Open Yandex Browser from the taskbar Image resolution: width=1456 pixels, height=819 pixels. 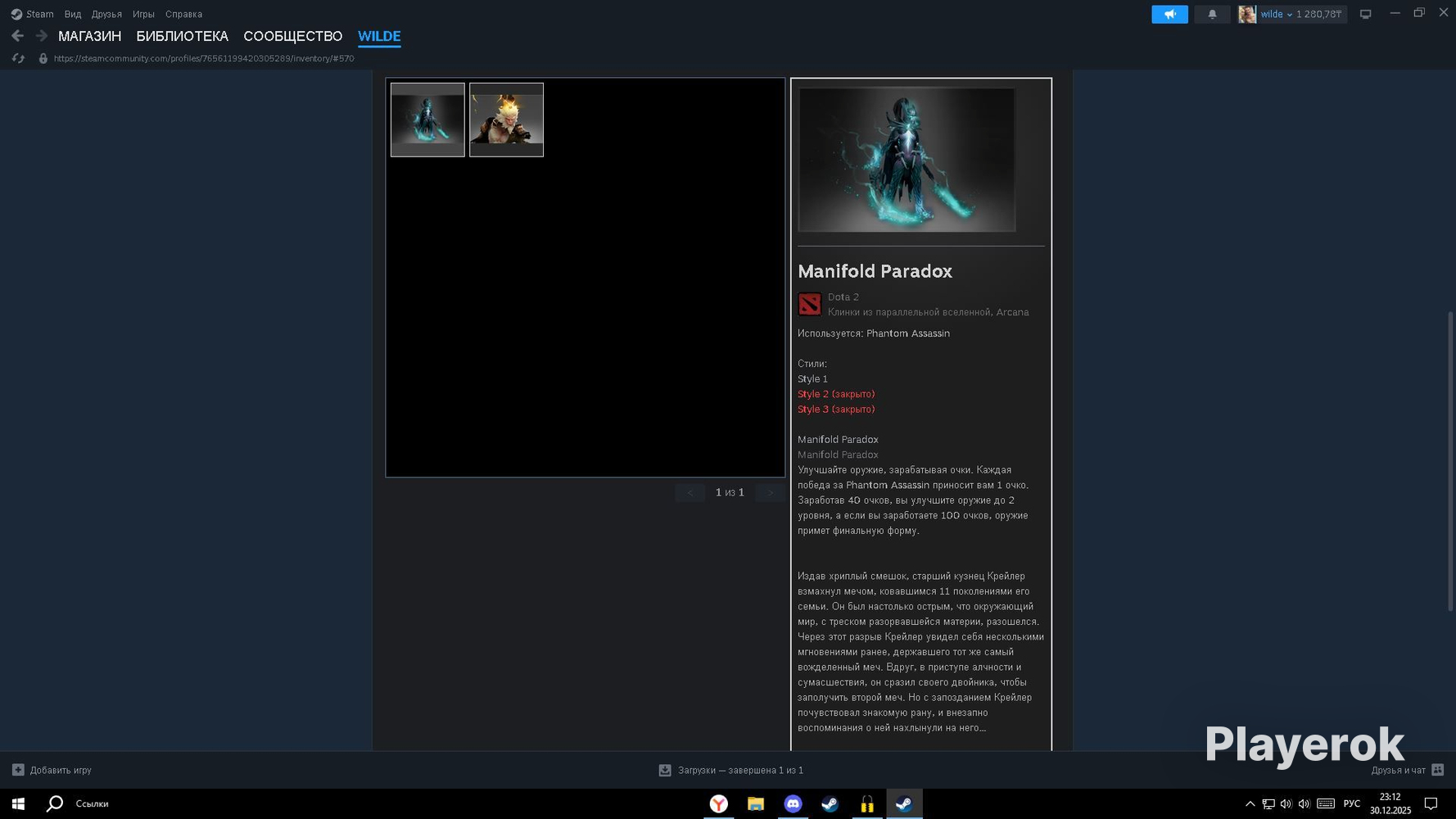tap(718, 803)
